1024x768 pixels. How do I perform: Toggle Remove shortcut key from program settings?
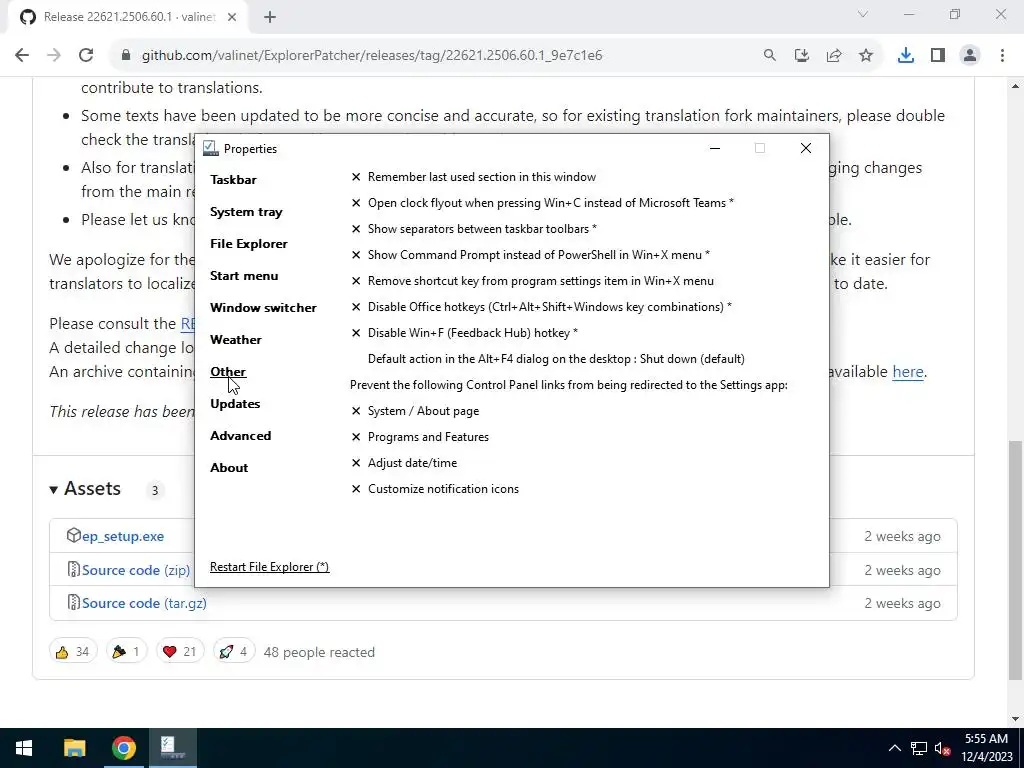[x=532, y=281]
